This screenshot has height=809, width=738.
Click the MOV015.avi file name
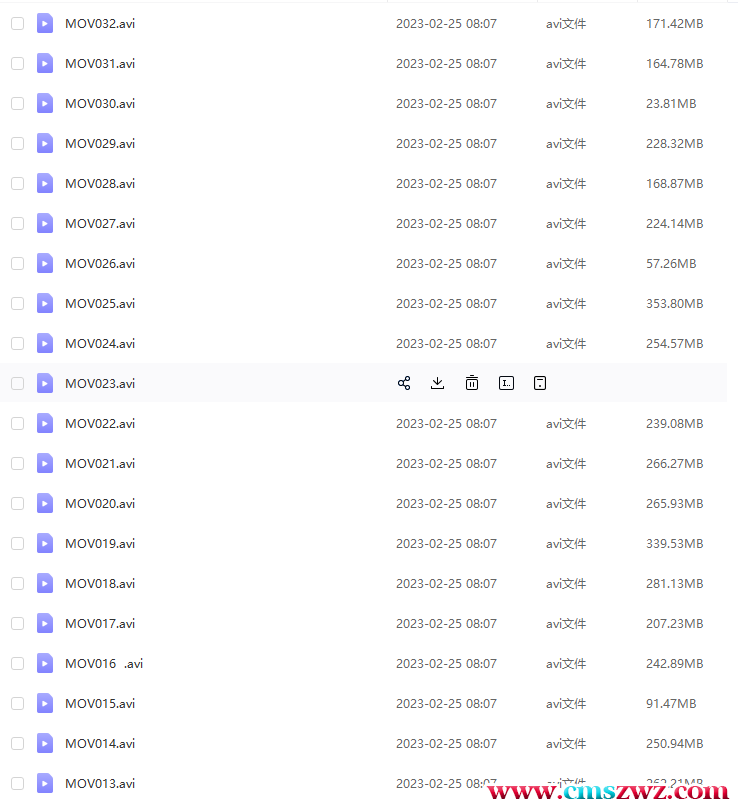100,703
